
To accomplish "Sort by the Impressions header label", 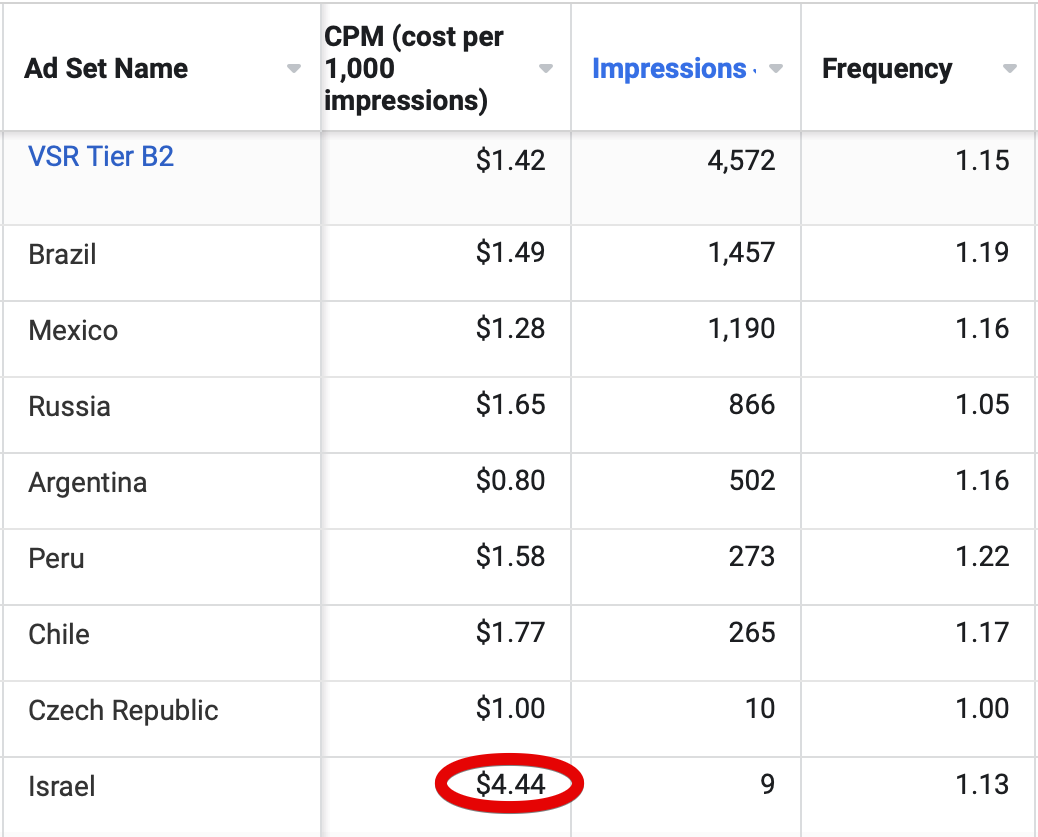I will tap(669, 69).
